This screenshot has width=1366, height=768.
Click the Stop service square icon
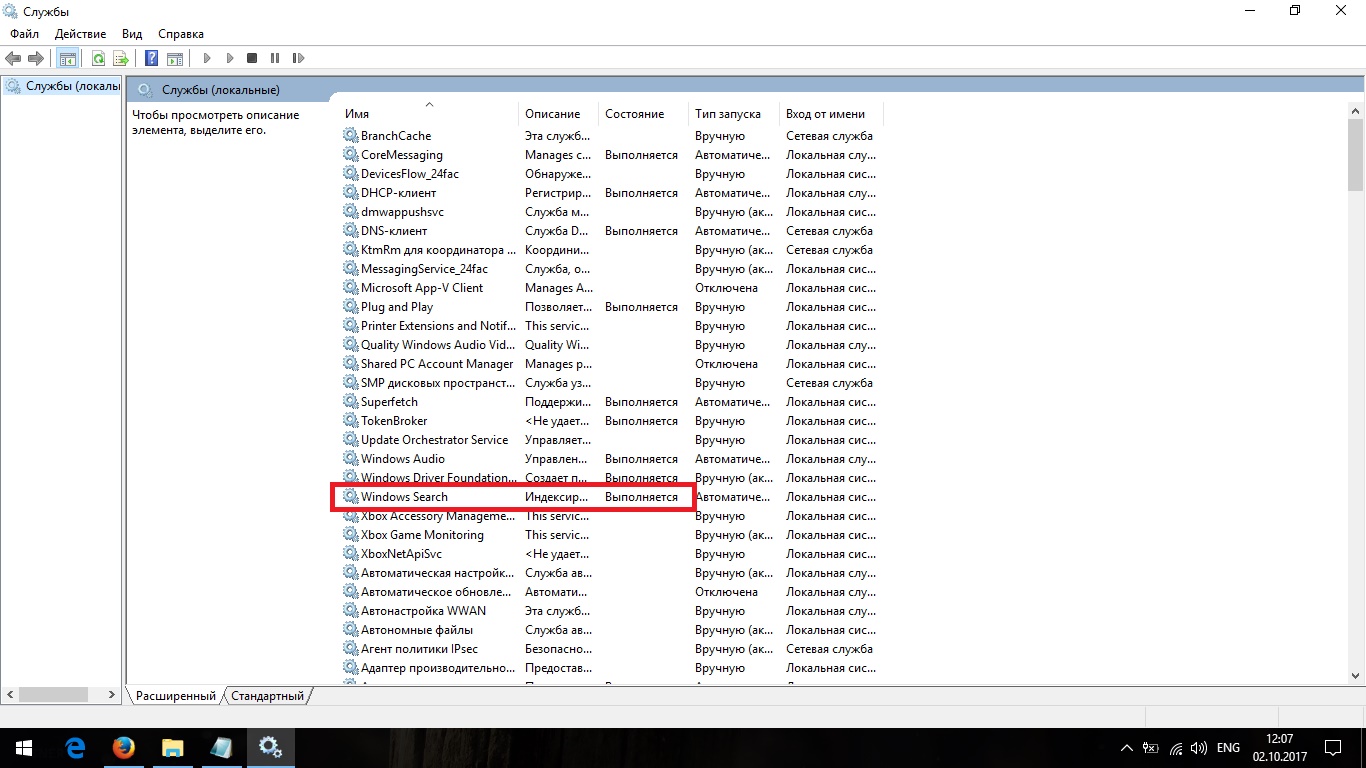pyautogui.click(x=252, y=59)
